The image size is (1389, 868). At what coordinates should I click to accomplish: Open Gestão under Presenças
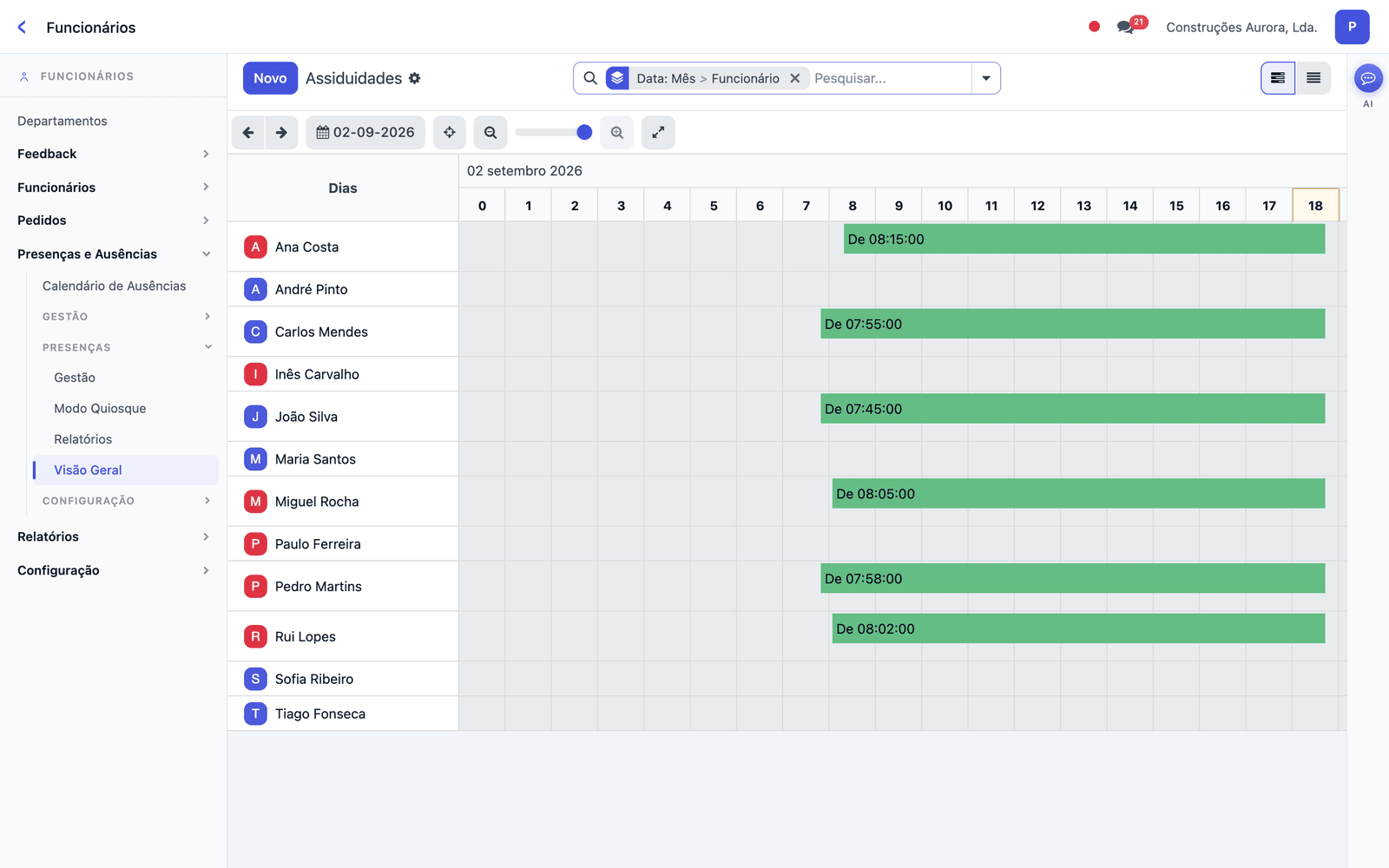click(x=75, y=378)
